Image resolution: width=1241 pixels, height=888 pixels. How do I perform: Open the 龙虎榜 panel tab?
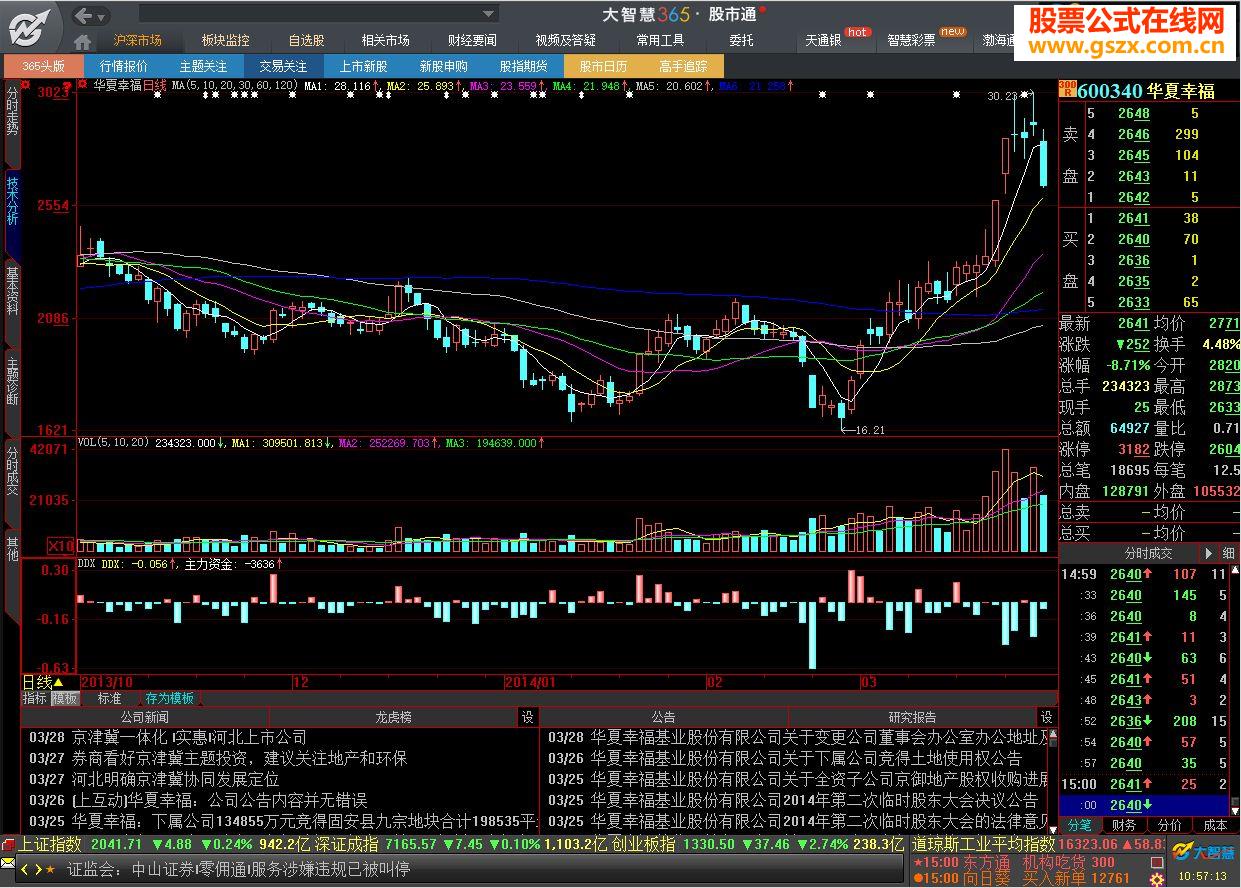click(394, 717)
